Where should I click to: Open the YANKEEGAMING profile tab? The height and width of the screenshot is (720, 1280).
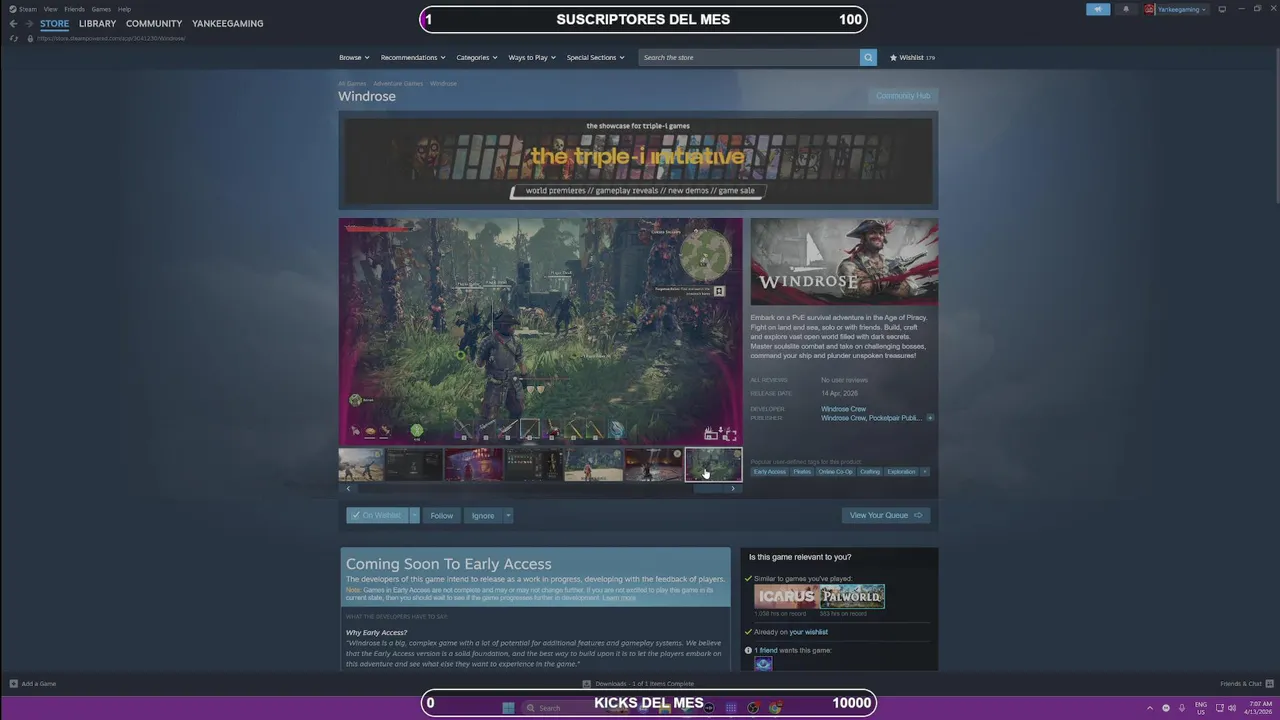228,23
